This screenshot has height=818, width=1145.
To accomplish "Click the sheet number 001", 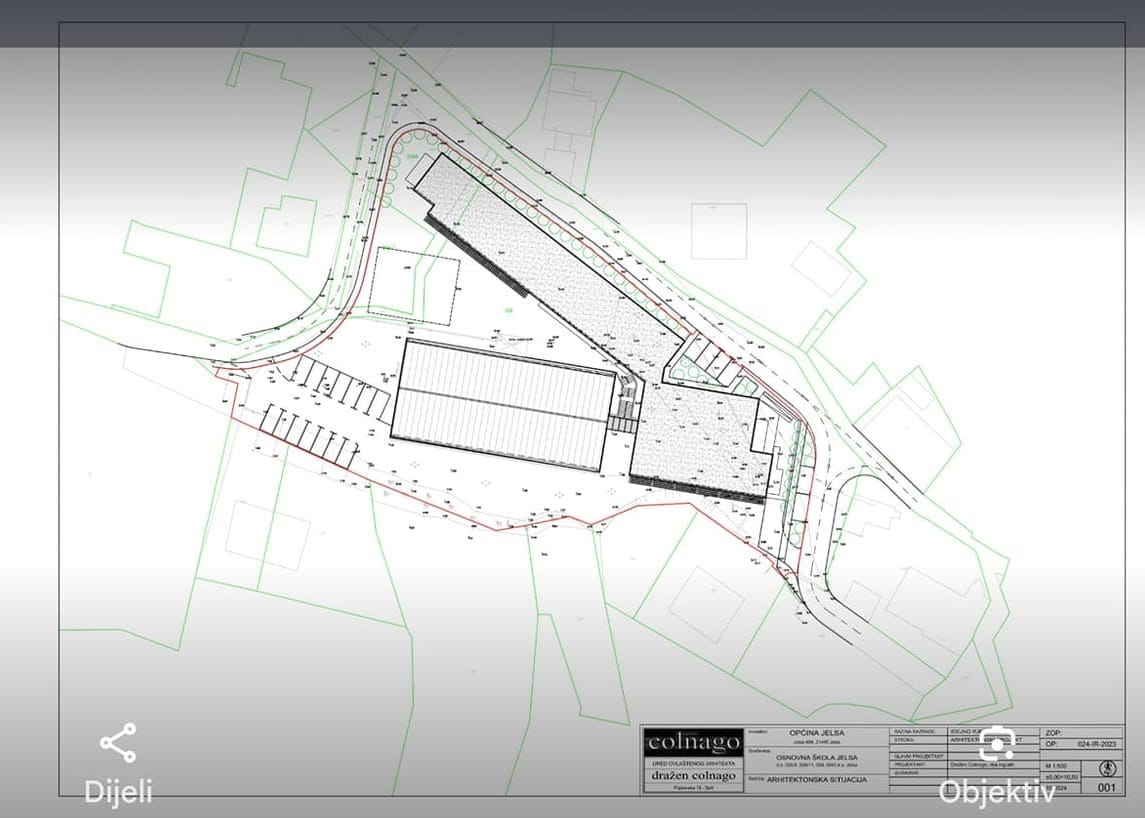I will point(1105,788).
